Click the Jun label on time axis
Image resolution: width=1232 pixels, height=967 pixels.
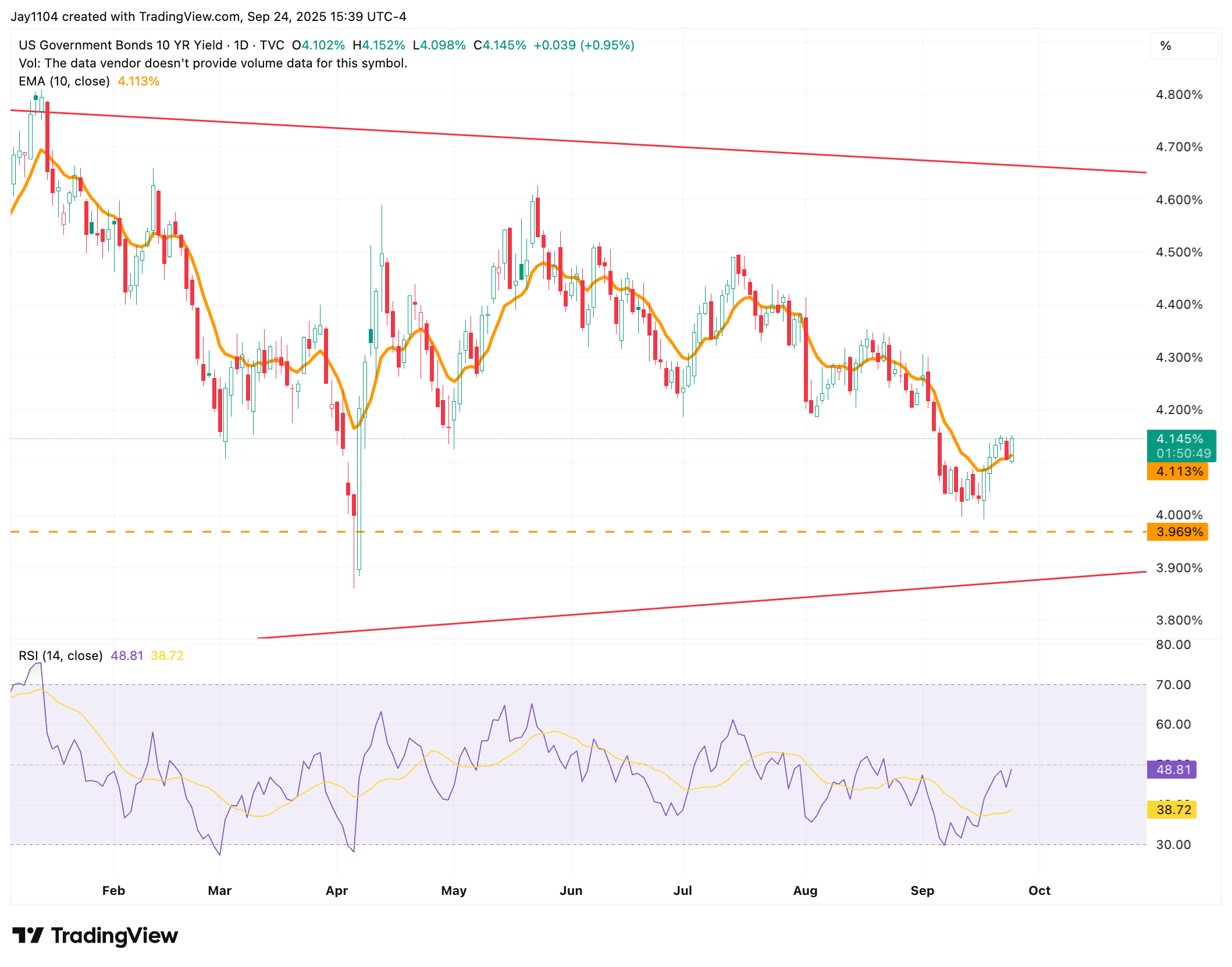(x=571, y=891)
